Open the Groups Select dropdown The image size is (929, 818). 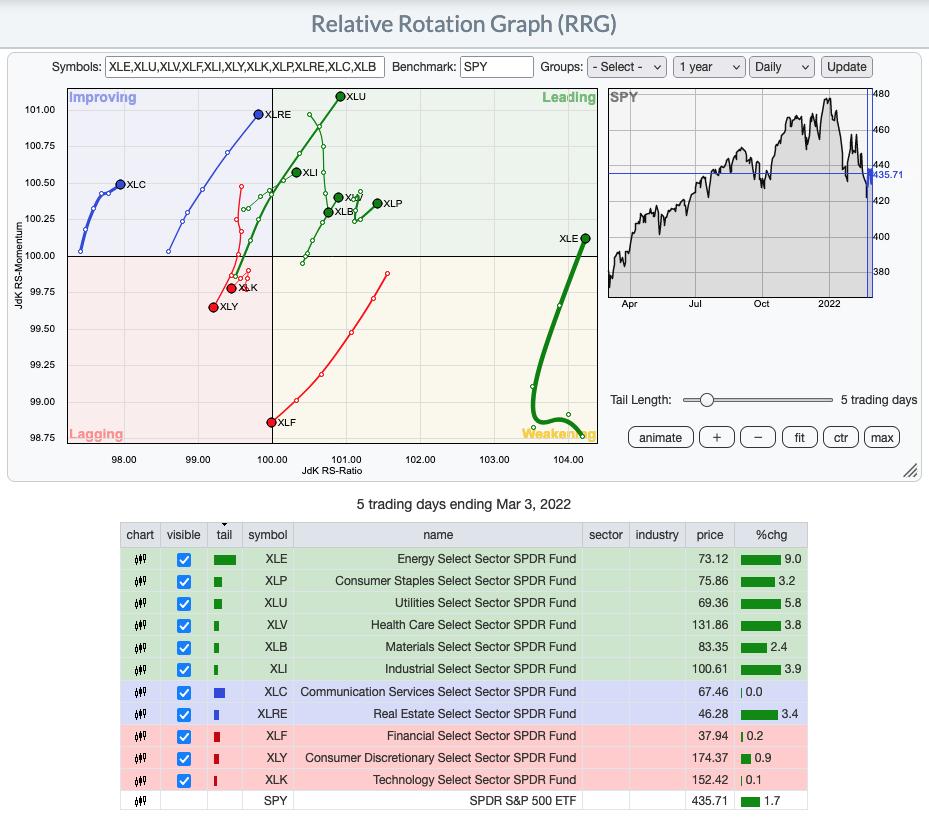point(627,67)
